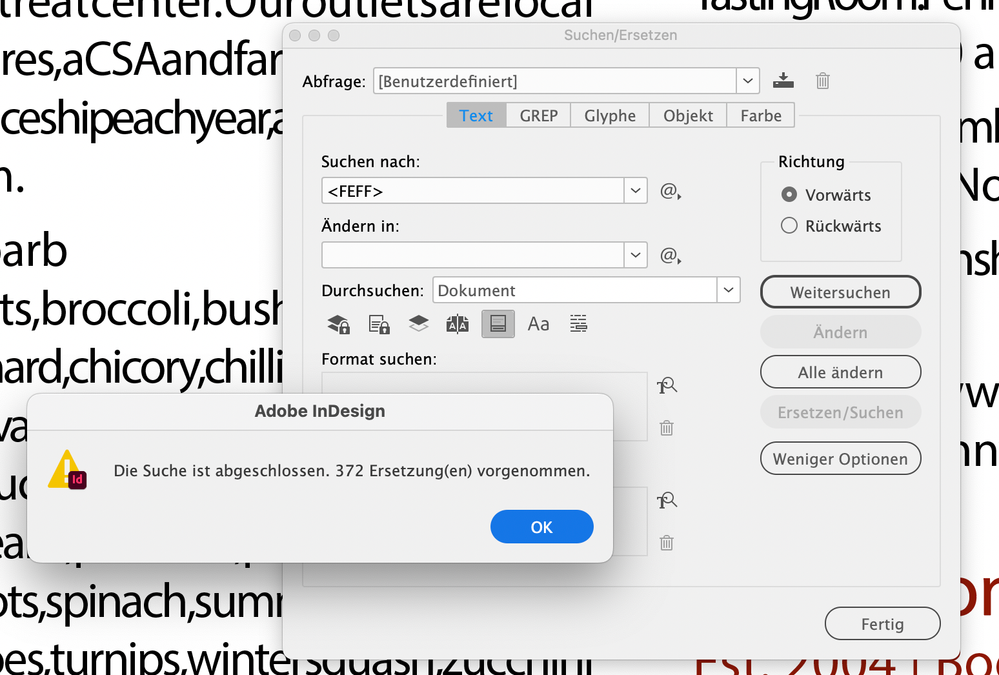The width and height of the screenshot is (999, 675).
Task: Toggle case sensitive Aa icon
Action: pyautogui.click(x=538, y=324)
